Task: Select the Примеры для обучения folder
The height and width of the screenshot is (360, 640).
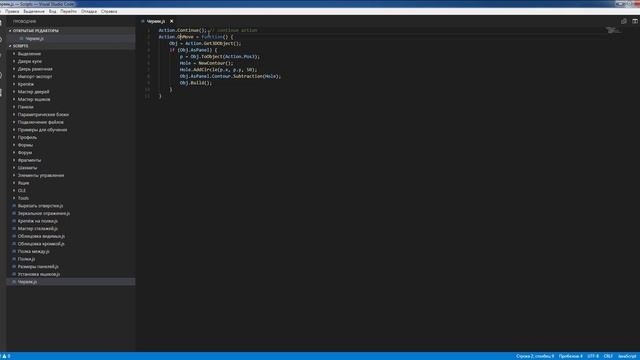Action: 42,130
